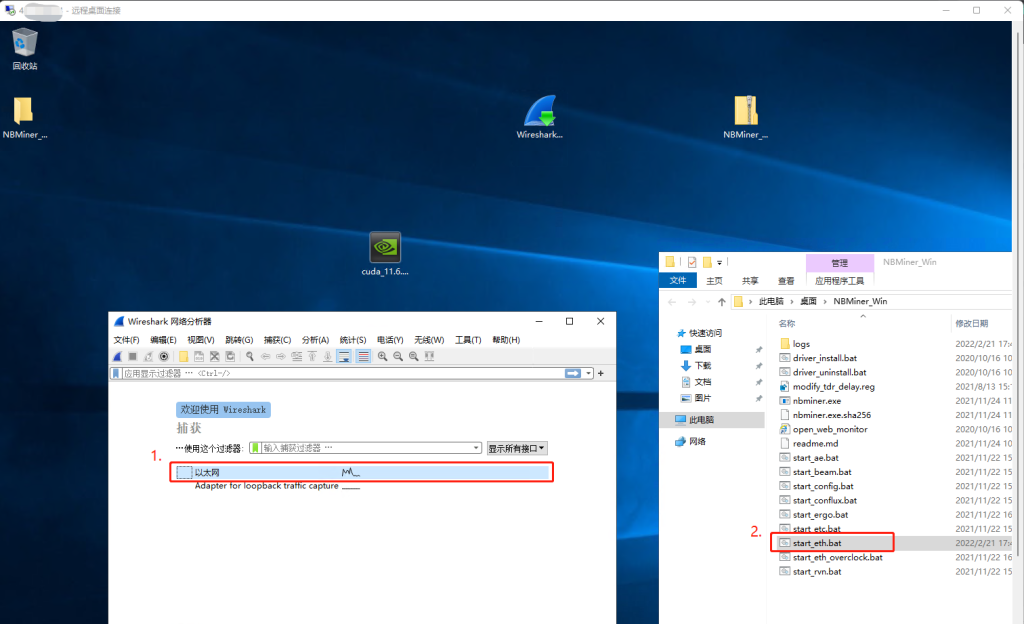Image resolution: width=1024 pixels, height=624 pixels.
Task: Click Zoom out icon in Wireshark toolbar
Action: click(398, 356)
